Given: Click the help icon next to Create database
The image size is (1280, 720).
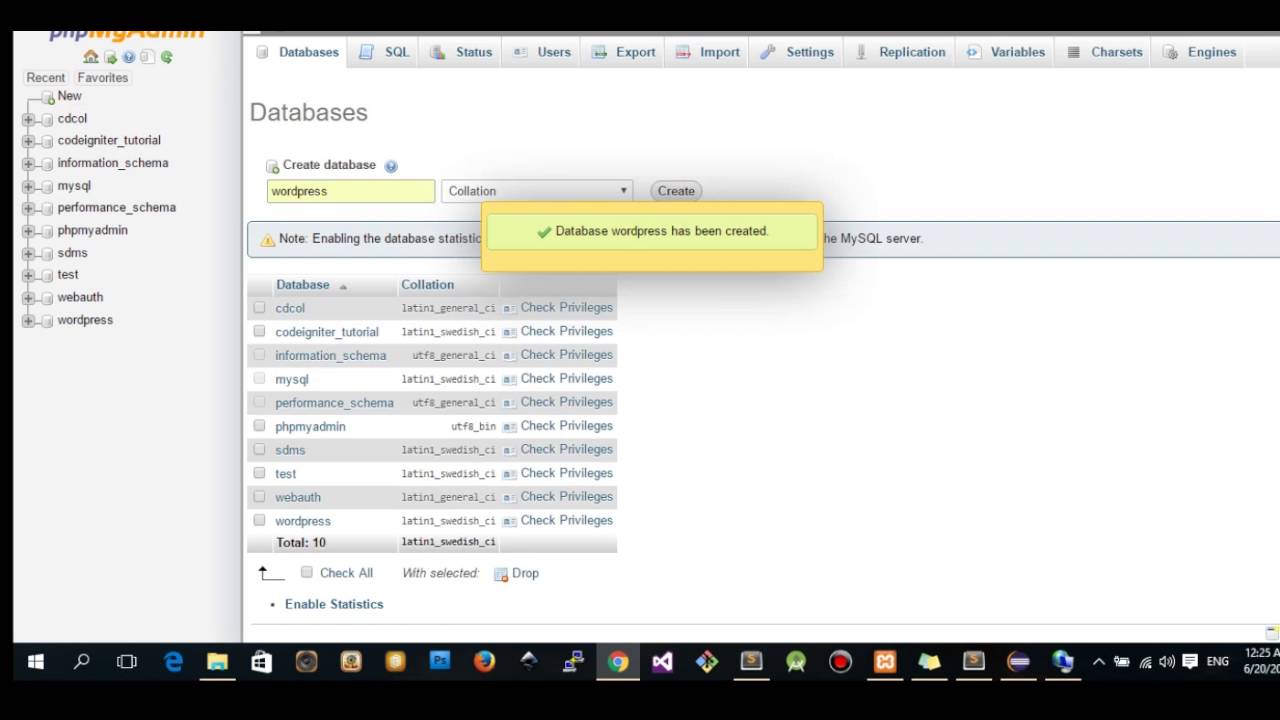Looking at the screenshot, I should (x=391, y=166).
